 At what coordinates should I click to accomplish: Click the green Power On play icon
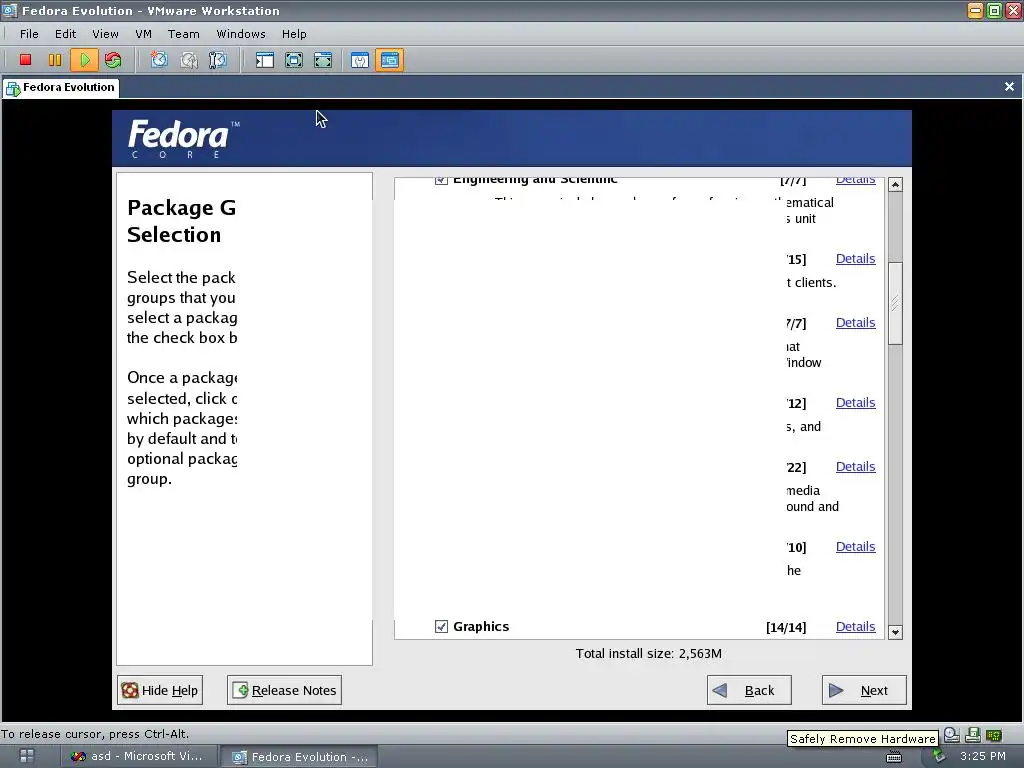point(84,60)
